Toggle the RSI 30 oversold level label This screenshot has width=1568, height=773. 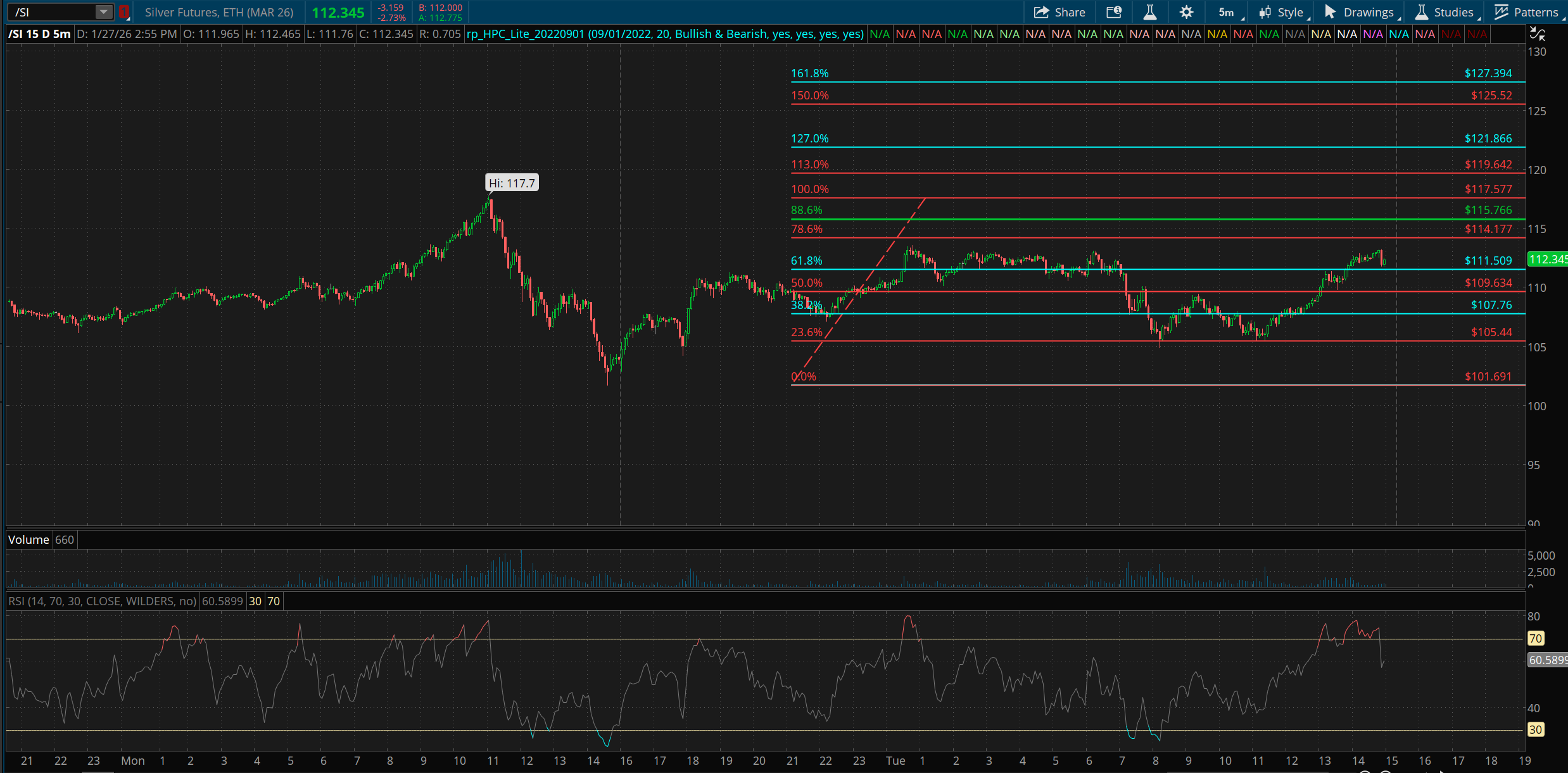[x=255, y=601]
